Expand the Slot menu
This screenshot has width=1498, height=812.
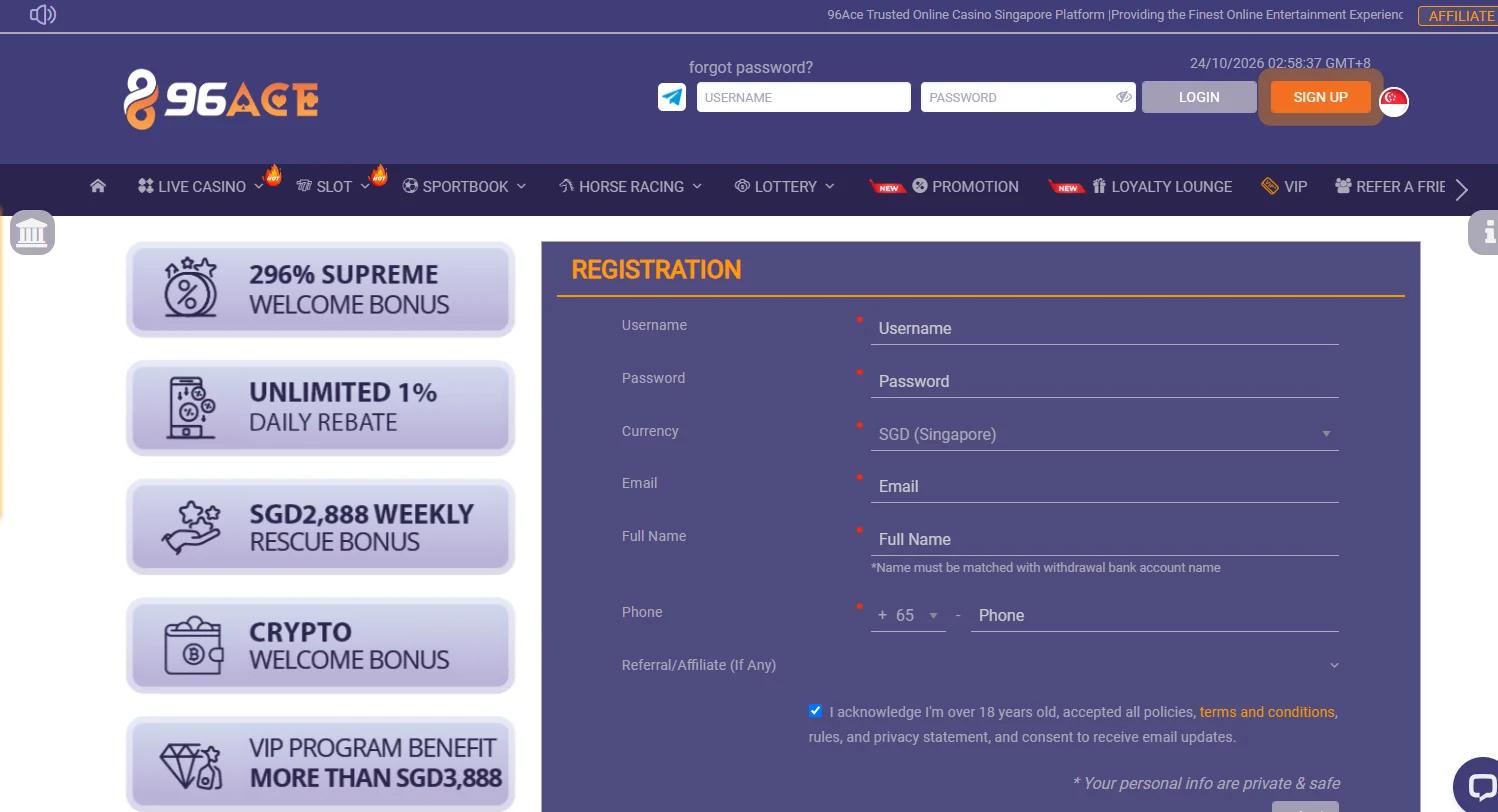tap(334, 186)
